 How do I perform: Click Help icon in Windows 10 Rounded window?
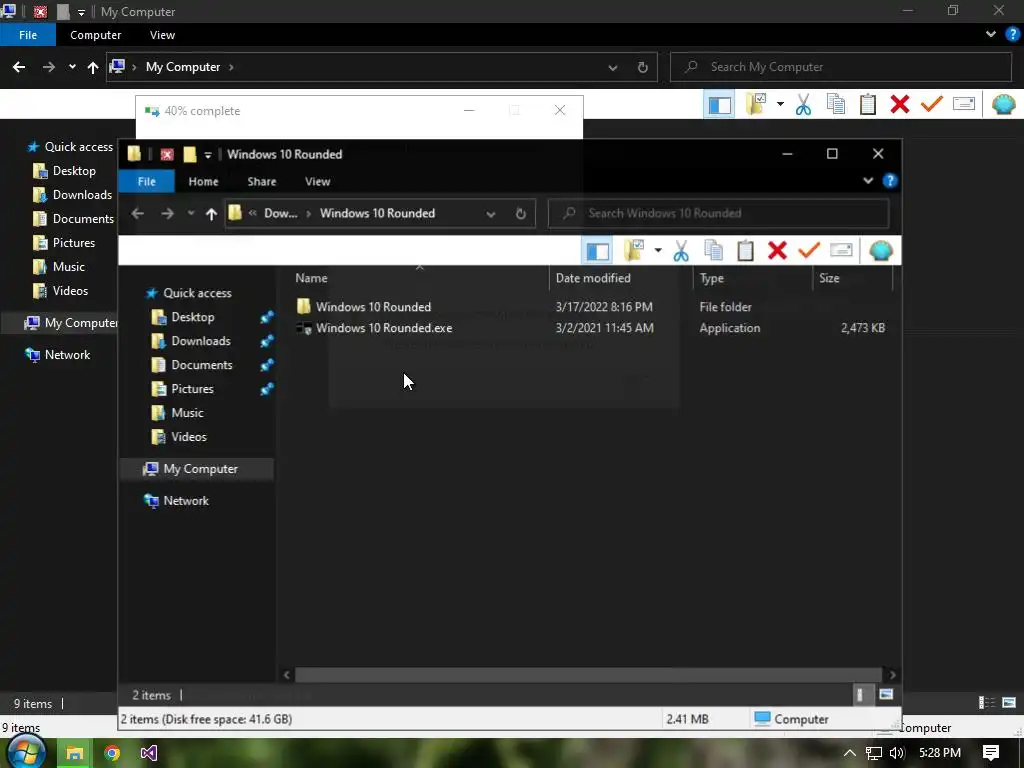[x=890, y=181]
